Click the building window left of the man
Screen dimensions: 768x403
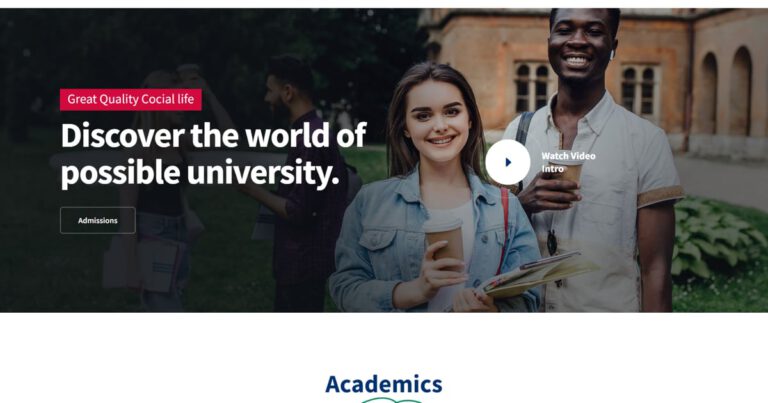[533, 87]
